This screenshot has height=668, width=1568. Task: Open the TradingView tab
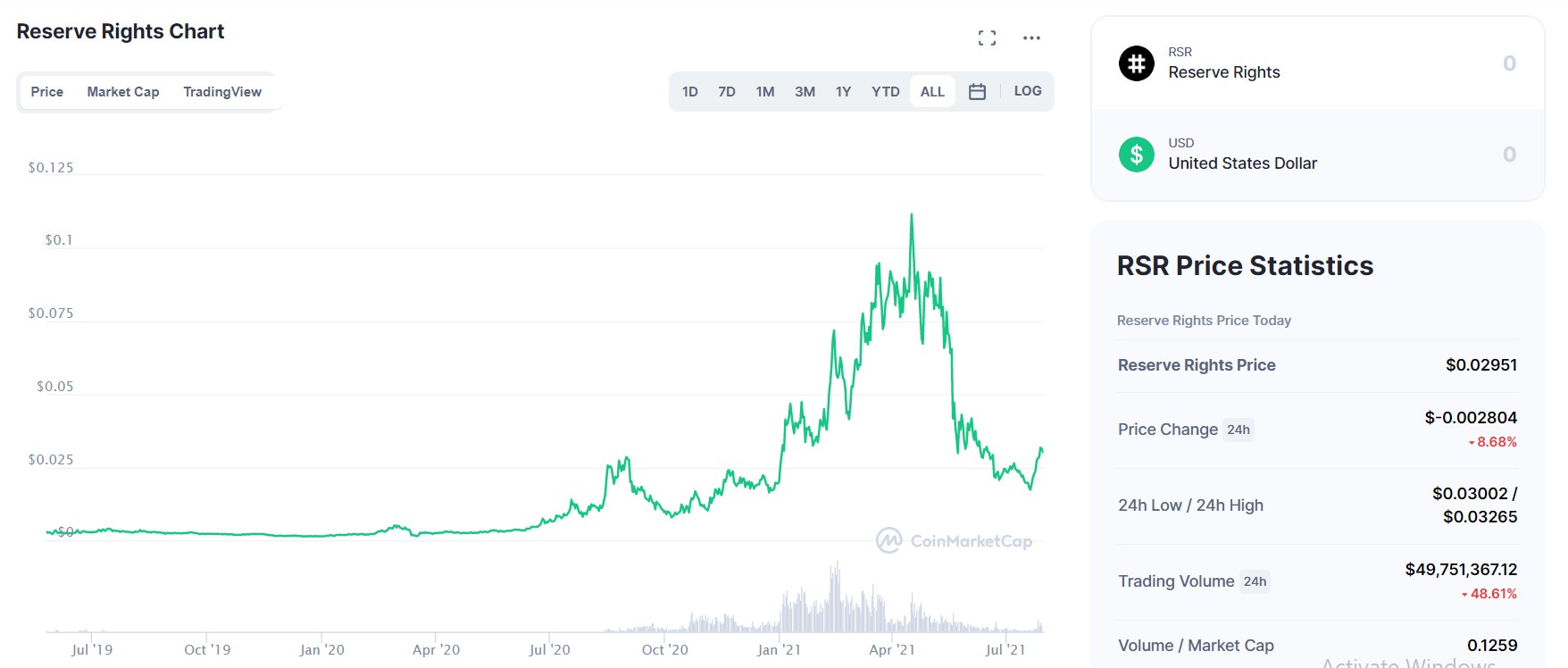pos(222,91)
